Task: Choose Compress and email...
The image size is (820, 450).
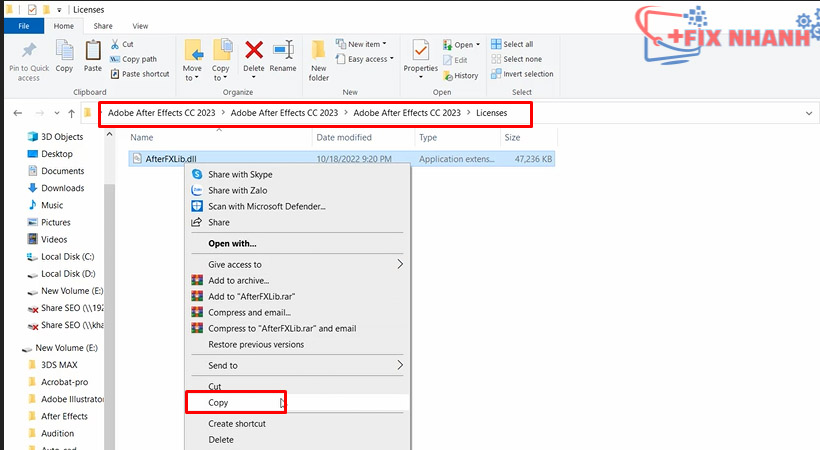Action: 298,312
